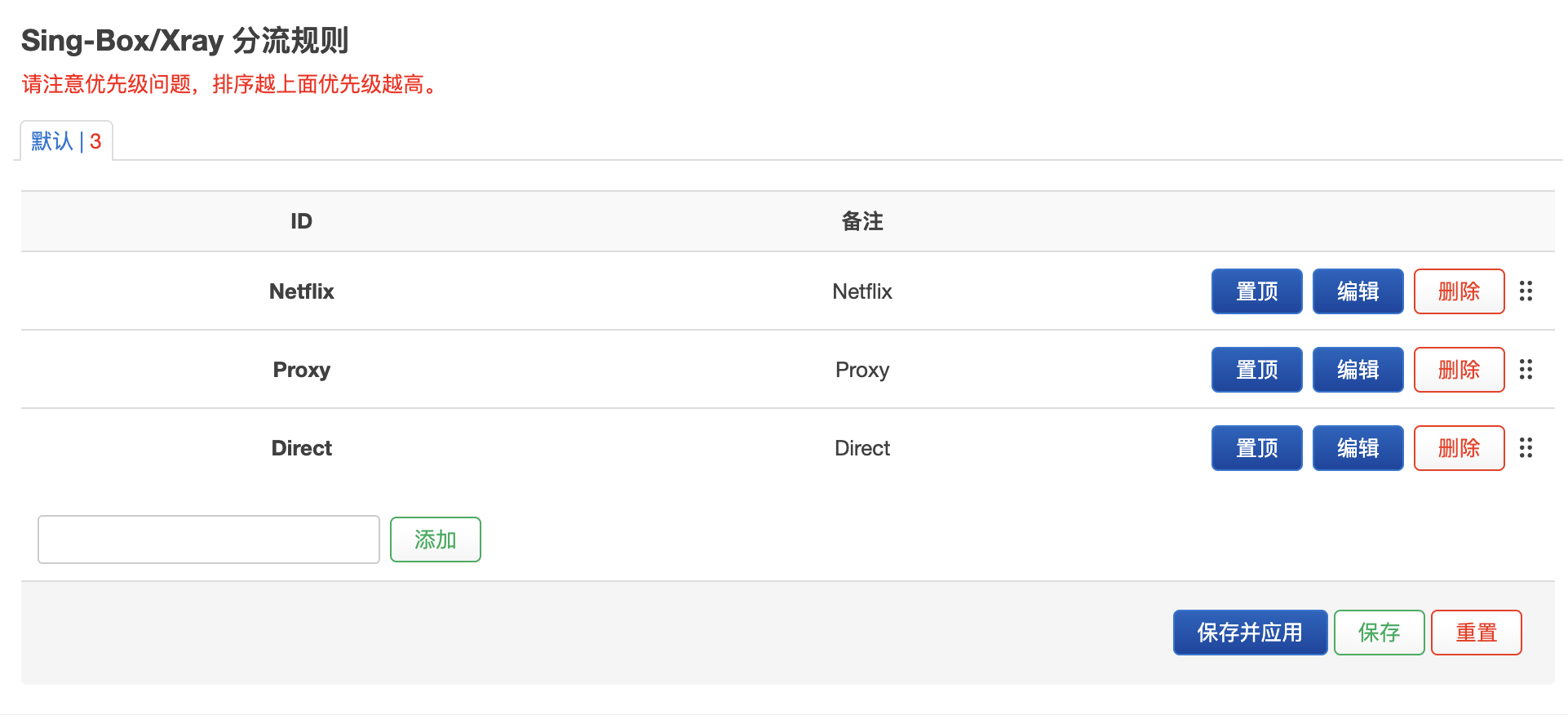1568x715 pixels.
Task: Move the Proxy rule to top (置顶)
Action: (1256, 370)
